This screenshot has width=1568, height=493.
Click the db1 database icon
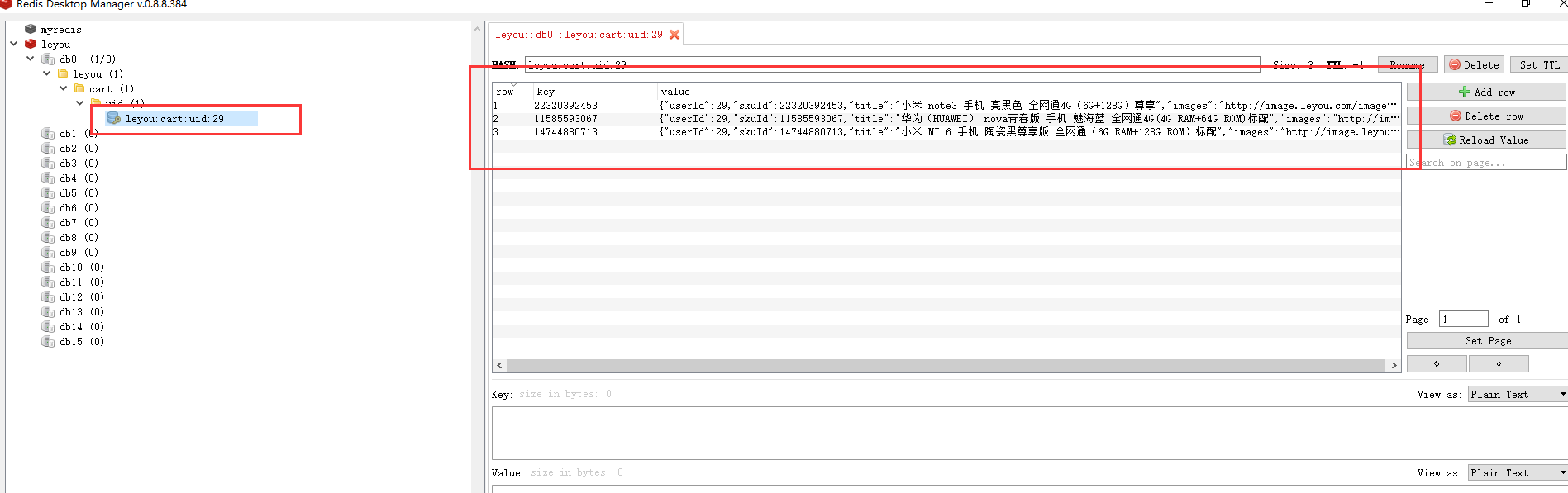click(48, 133)
